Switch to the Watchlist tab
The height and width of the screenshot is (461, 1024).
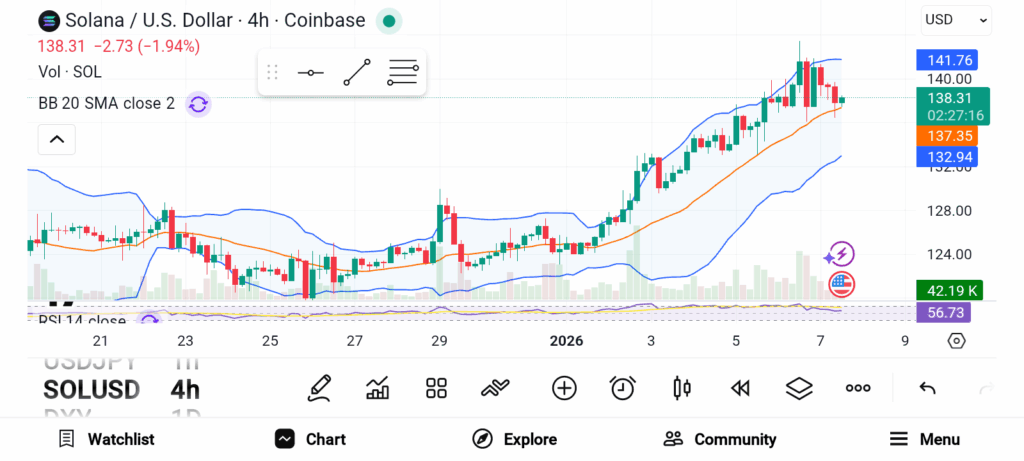pyautogui.click(x=106, y=439)
